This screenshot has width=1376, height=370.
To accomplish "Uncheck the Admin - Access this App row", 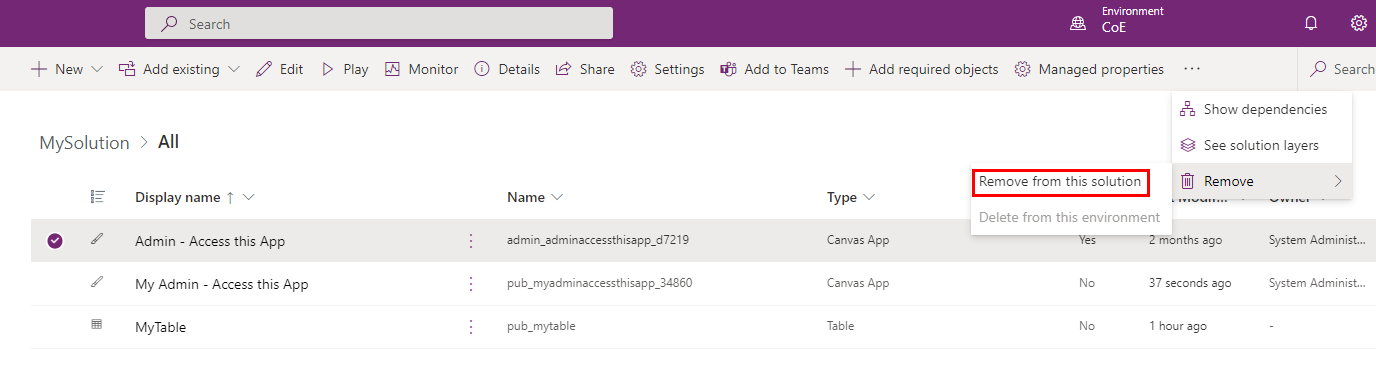I will pyautogui.click(x=55, y=241).
